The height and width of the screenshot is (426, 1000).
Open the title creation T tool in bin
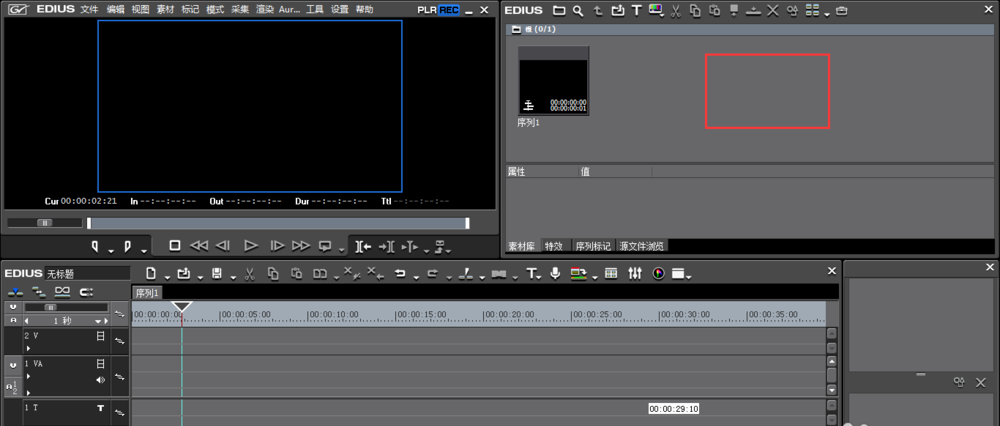point(636,10)
